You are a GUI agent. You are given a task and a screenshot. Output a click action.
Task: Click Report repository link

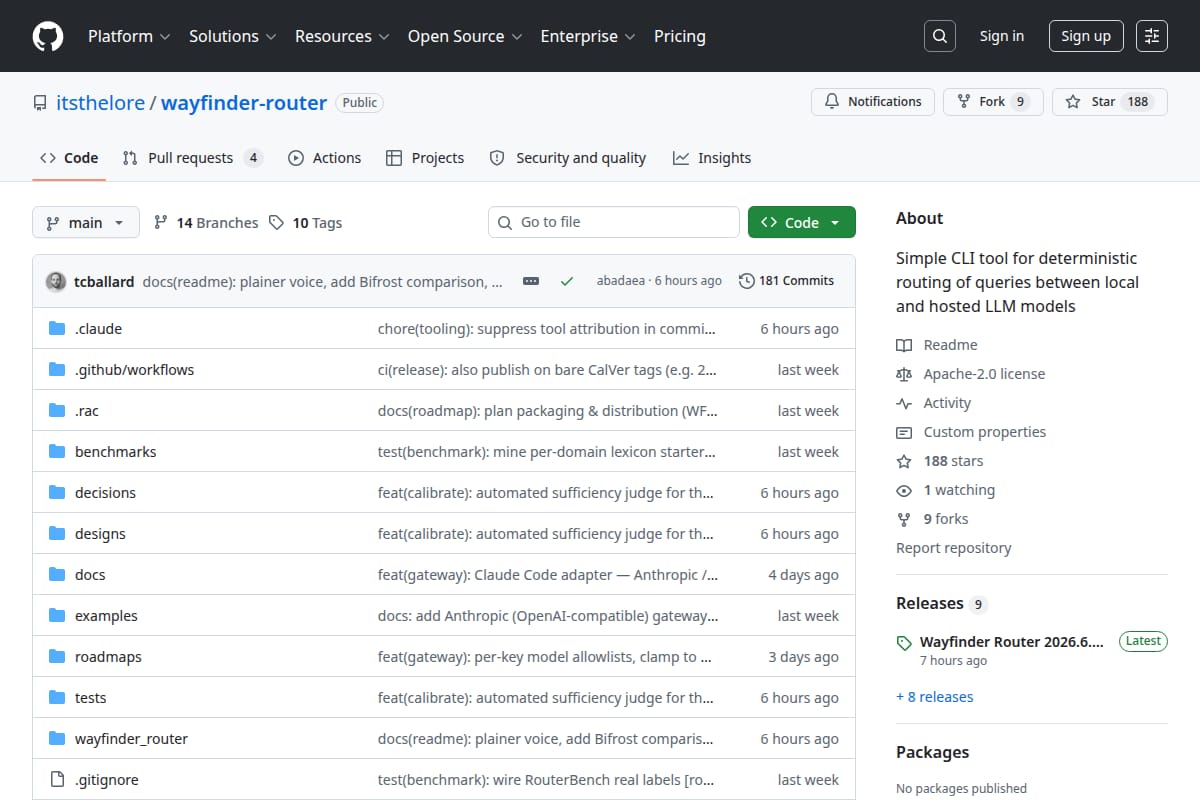click(x=953, y=548)
